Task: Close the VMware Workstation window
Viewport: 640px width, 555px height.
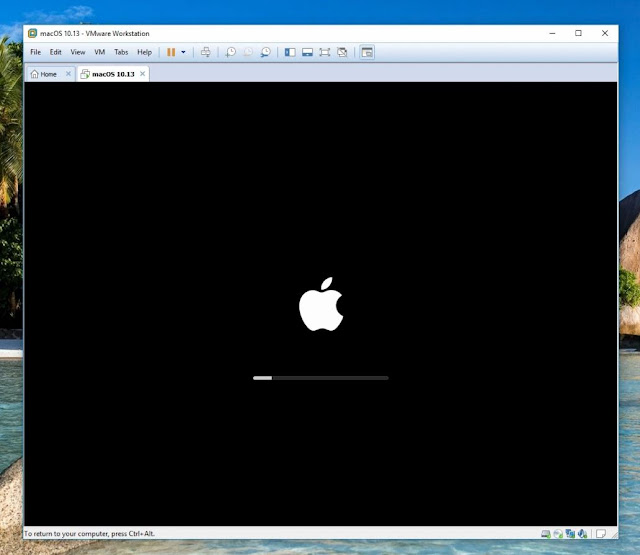Action: pos(605,33)
